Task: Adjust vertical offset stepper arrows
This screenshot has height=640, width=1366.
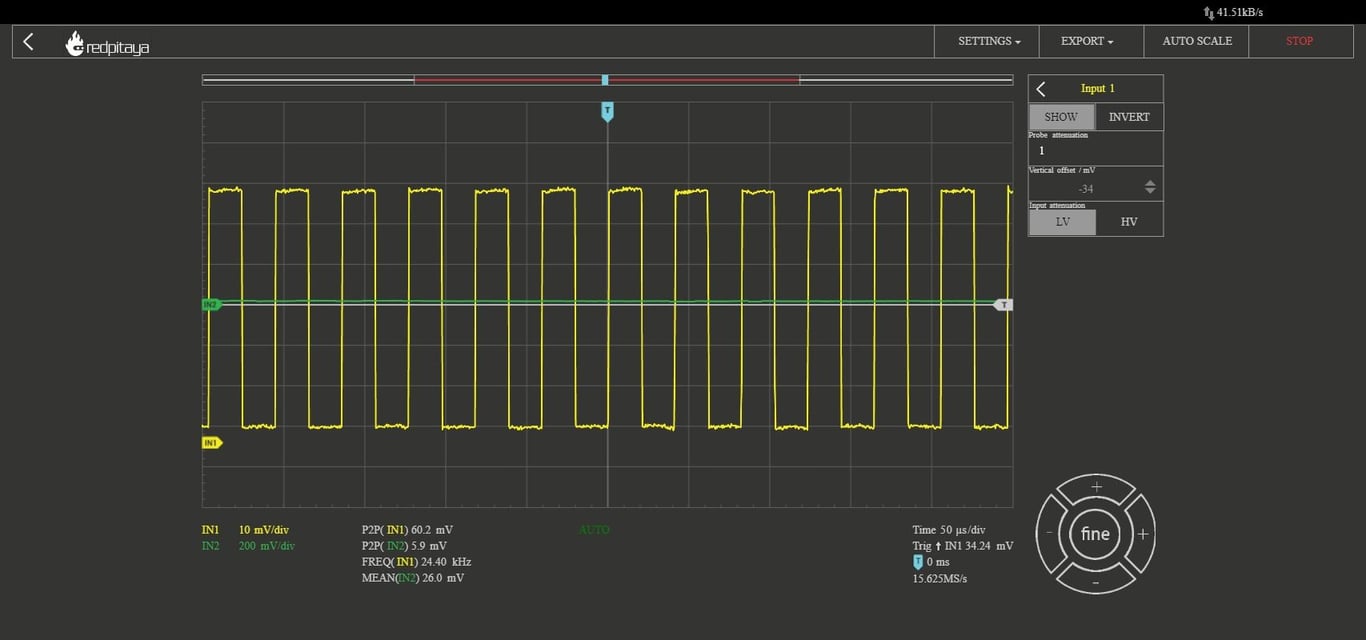Action: pos(1150,187)
